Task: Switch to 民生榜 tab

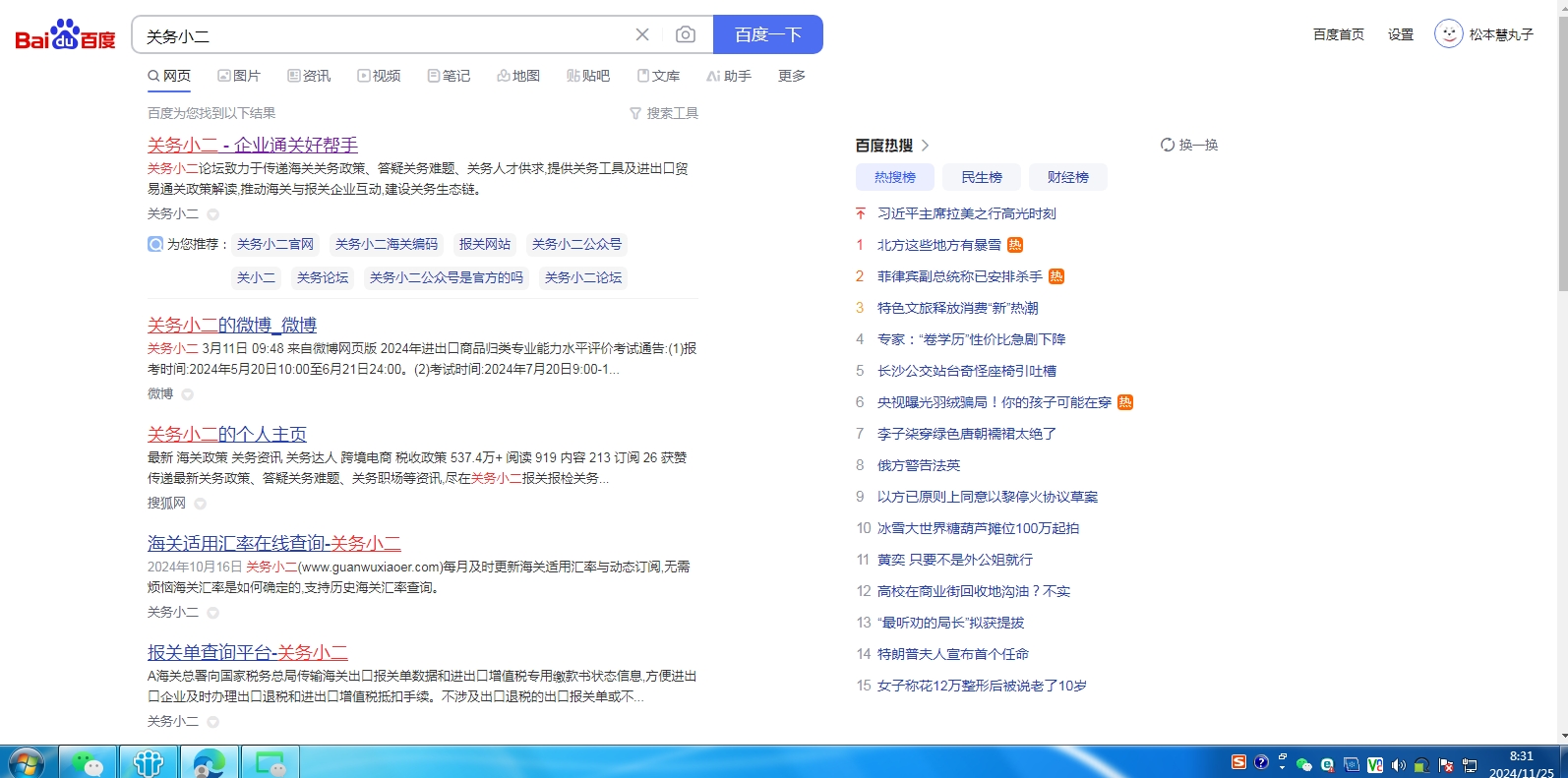Action: point(982,177)
